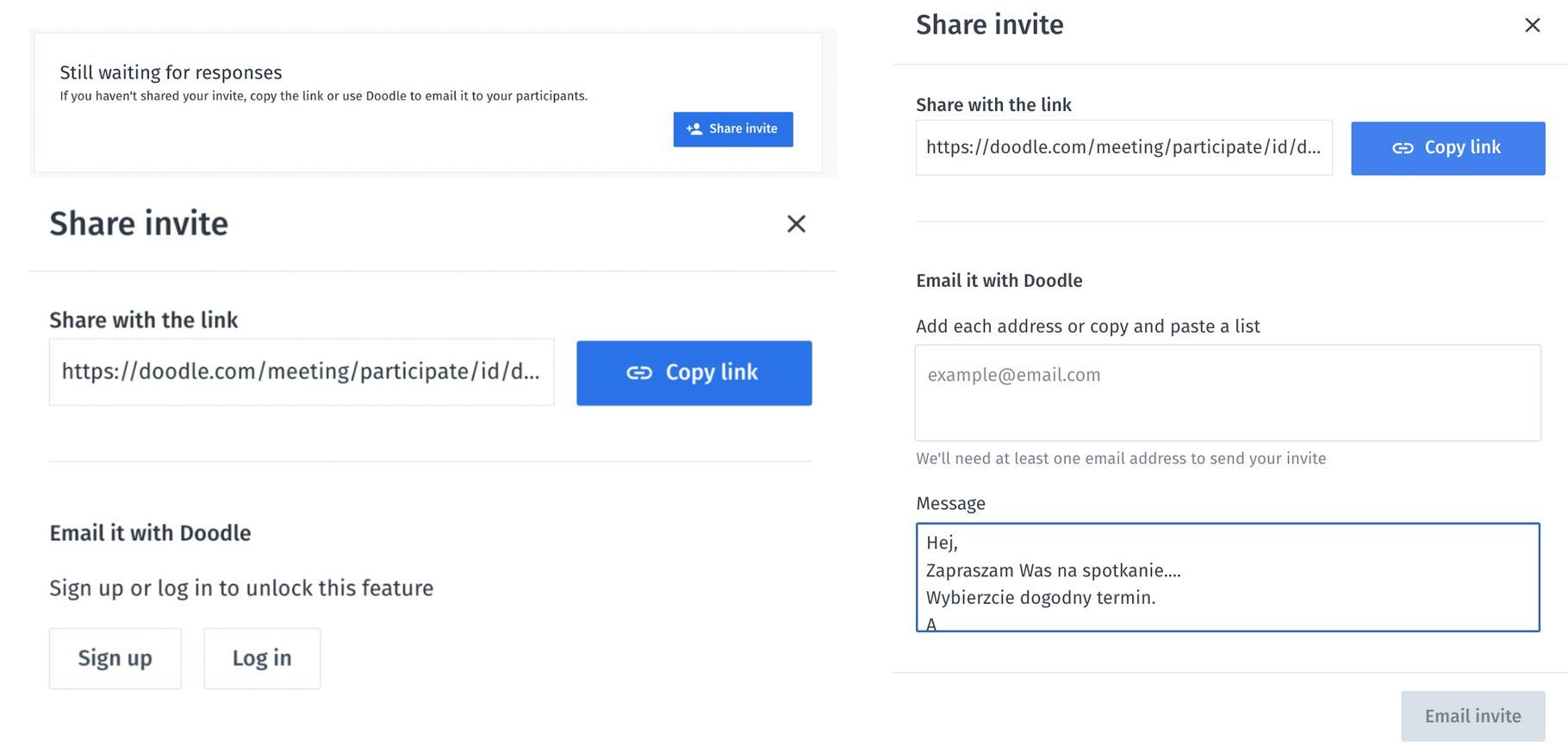Close the Share invite panel offering Sign up

tap(796, 224)
